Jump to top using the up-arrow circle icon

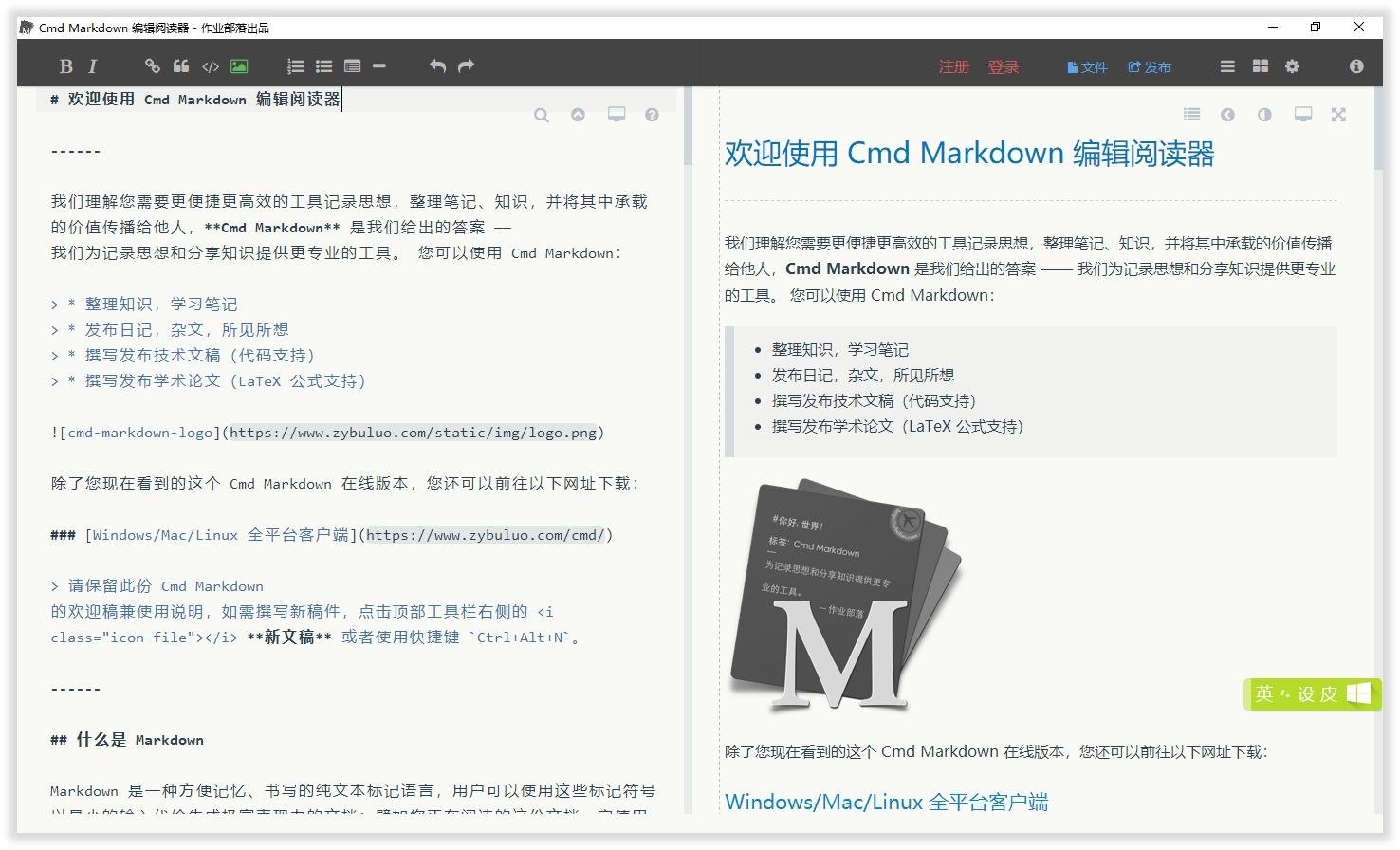pyautogui.click(x=579, y=115)
